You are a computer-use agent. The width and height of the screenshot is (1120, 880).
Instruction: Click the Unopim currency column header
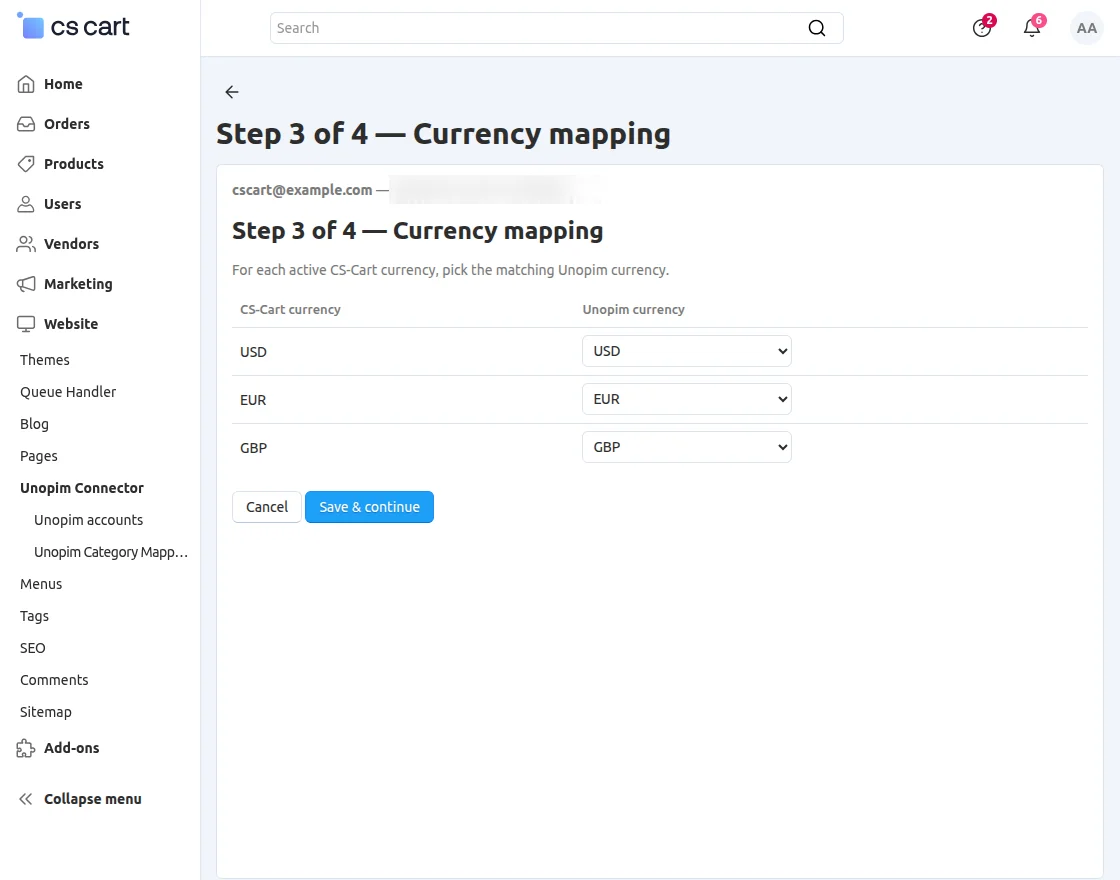point(633,309)
